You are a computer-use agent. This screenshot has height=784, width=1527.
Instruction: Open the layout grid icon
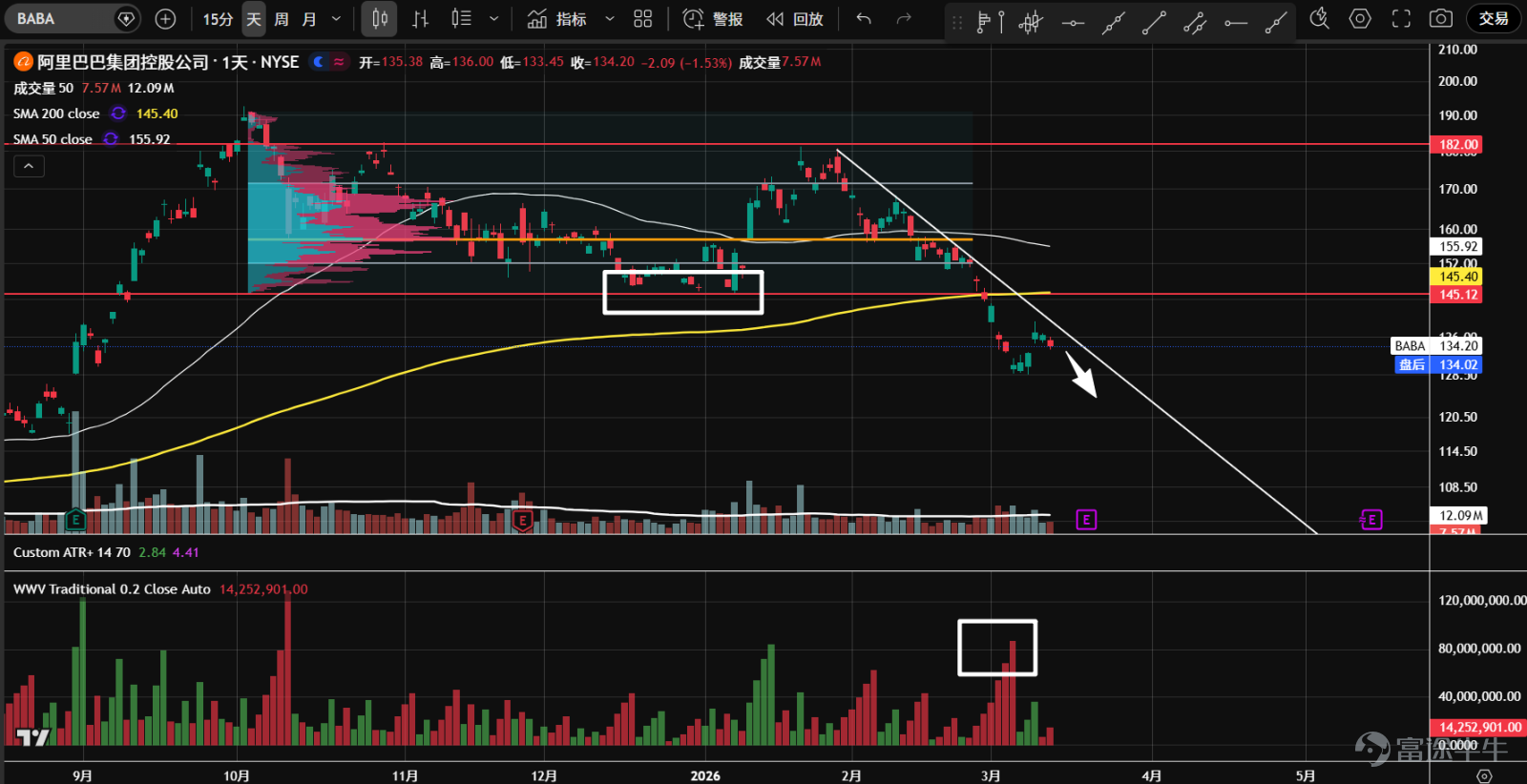(x=643, y=18)
